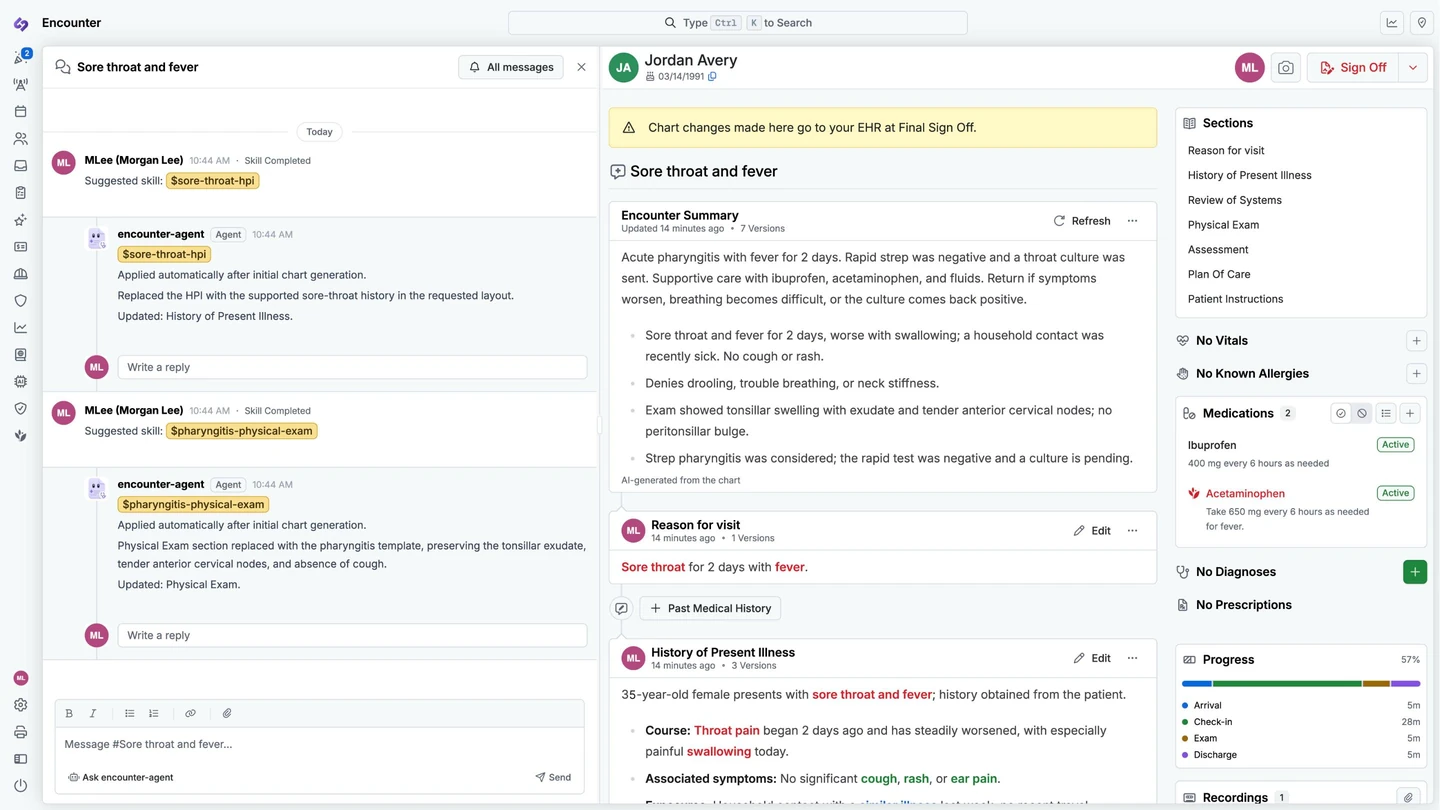
Task: Open the patients group icon in sidebar
Action: coord(20,139)
